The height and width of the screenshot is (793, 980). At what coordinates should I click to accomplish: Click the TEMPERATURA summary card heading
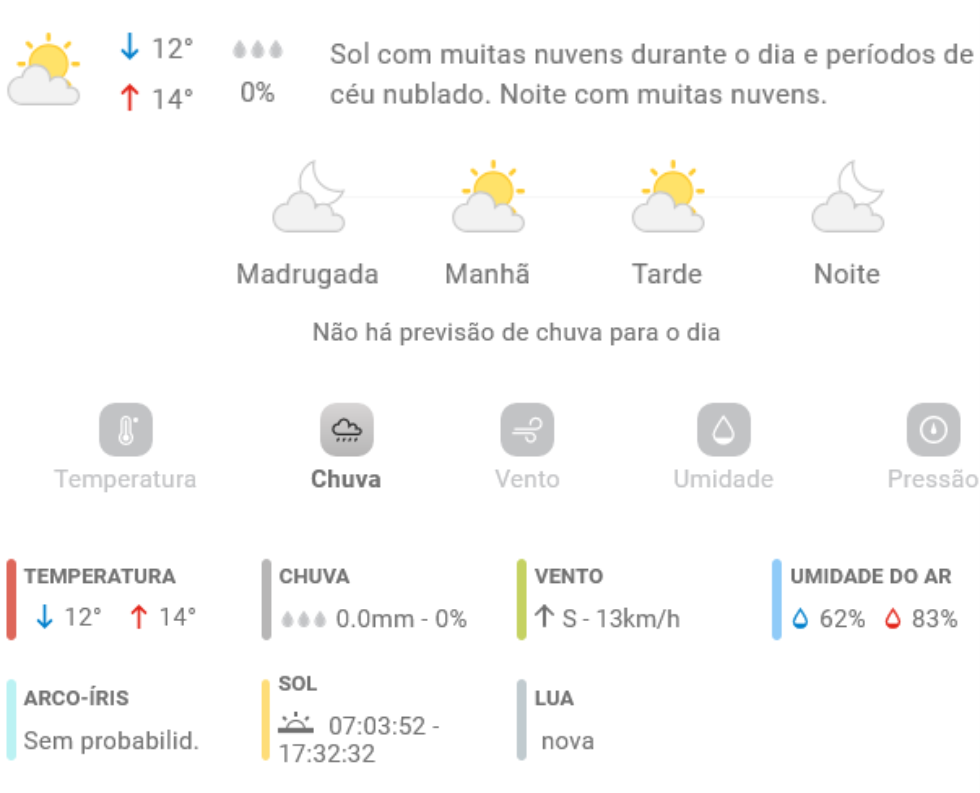[x=100, y=576]
